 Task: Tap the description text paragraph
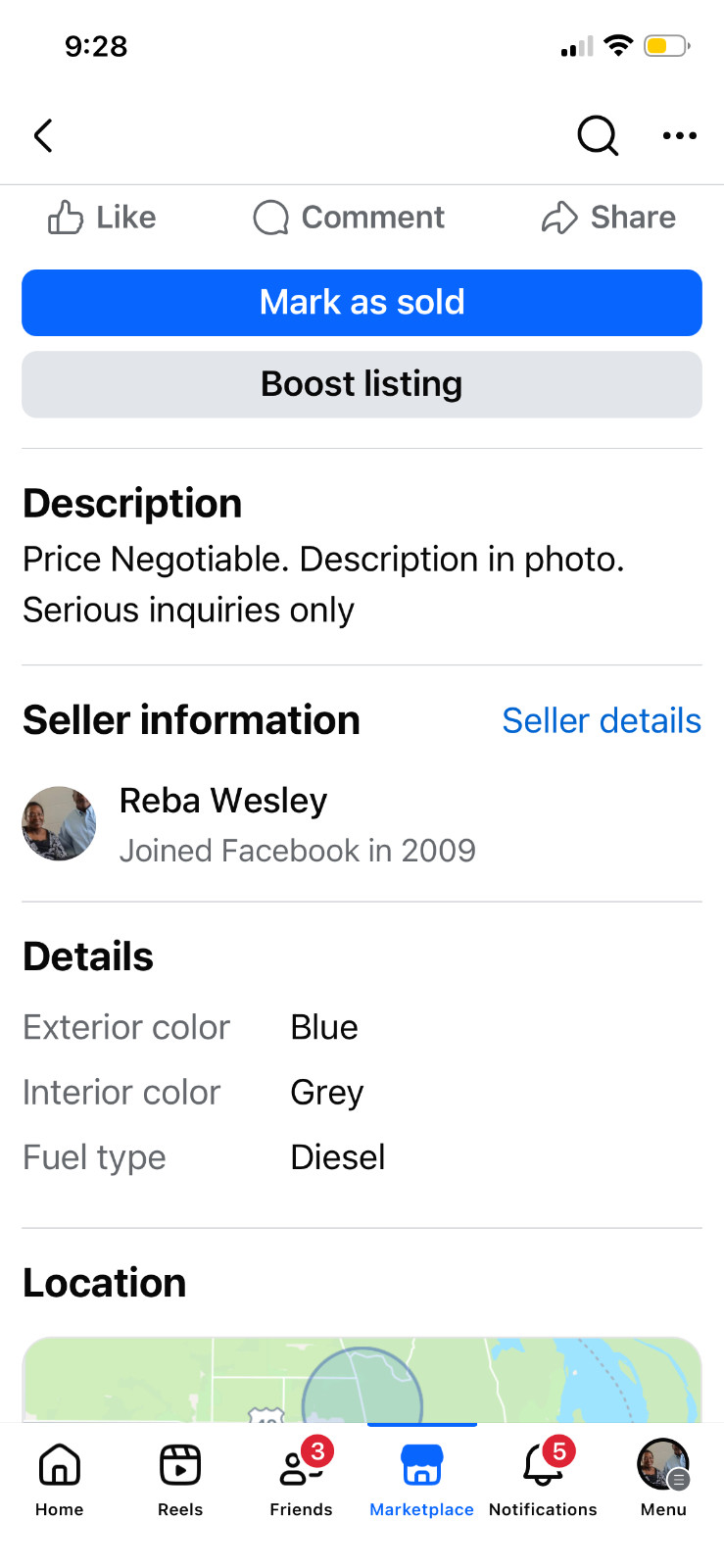tap(323, 584)
